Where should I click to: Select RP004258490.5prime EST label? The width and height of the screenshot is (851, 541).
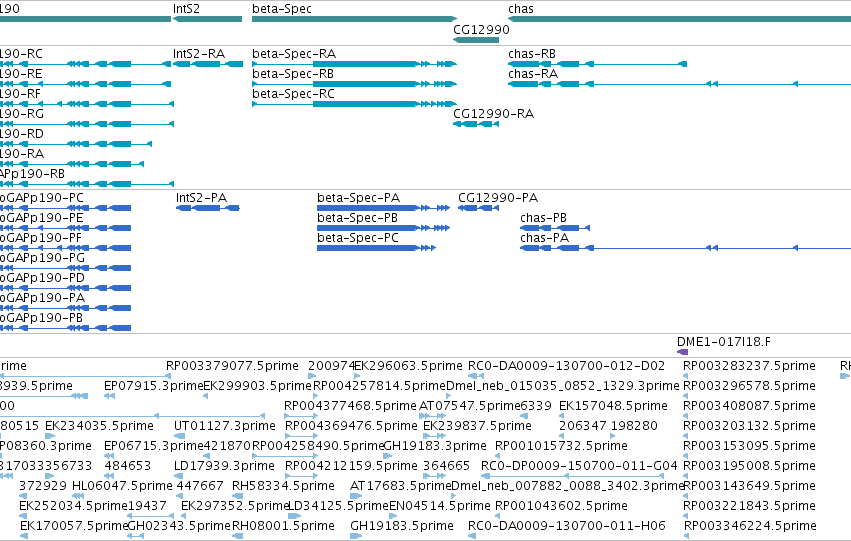[x=319, y=446]
